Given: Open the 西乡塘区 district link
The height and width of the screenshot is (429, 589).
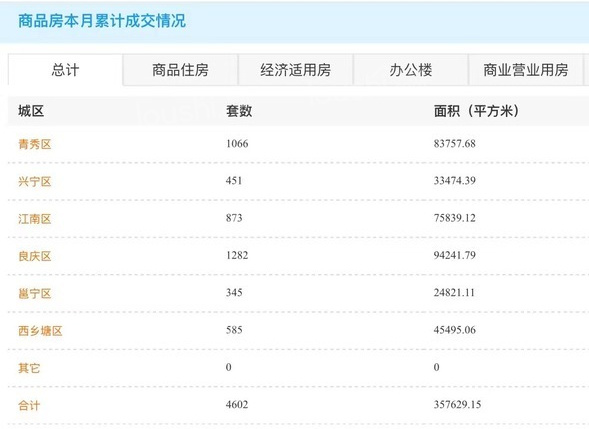Looking at the screenshot, I should tap(40, 331).
